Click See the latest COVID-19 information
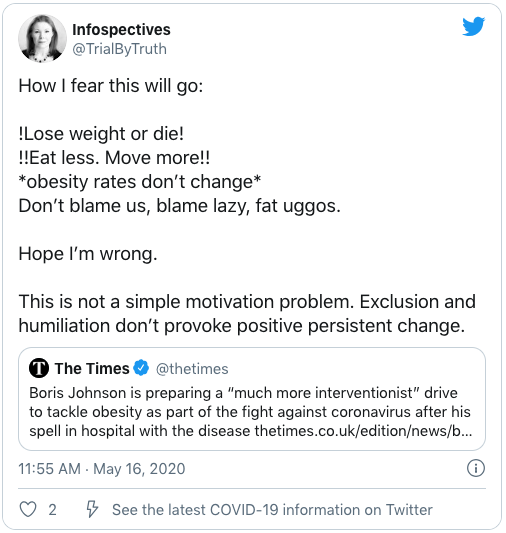This screenshot has width=506, height=533. (272, 510)
